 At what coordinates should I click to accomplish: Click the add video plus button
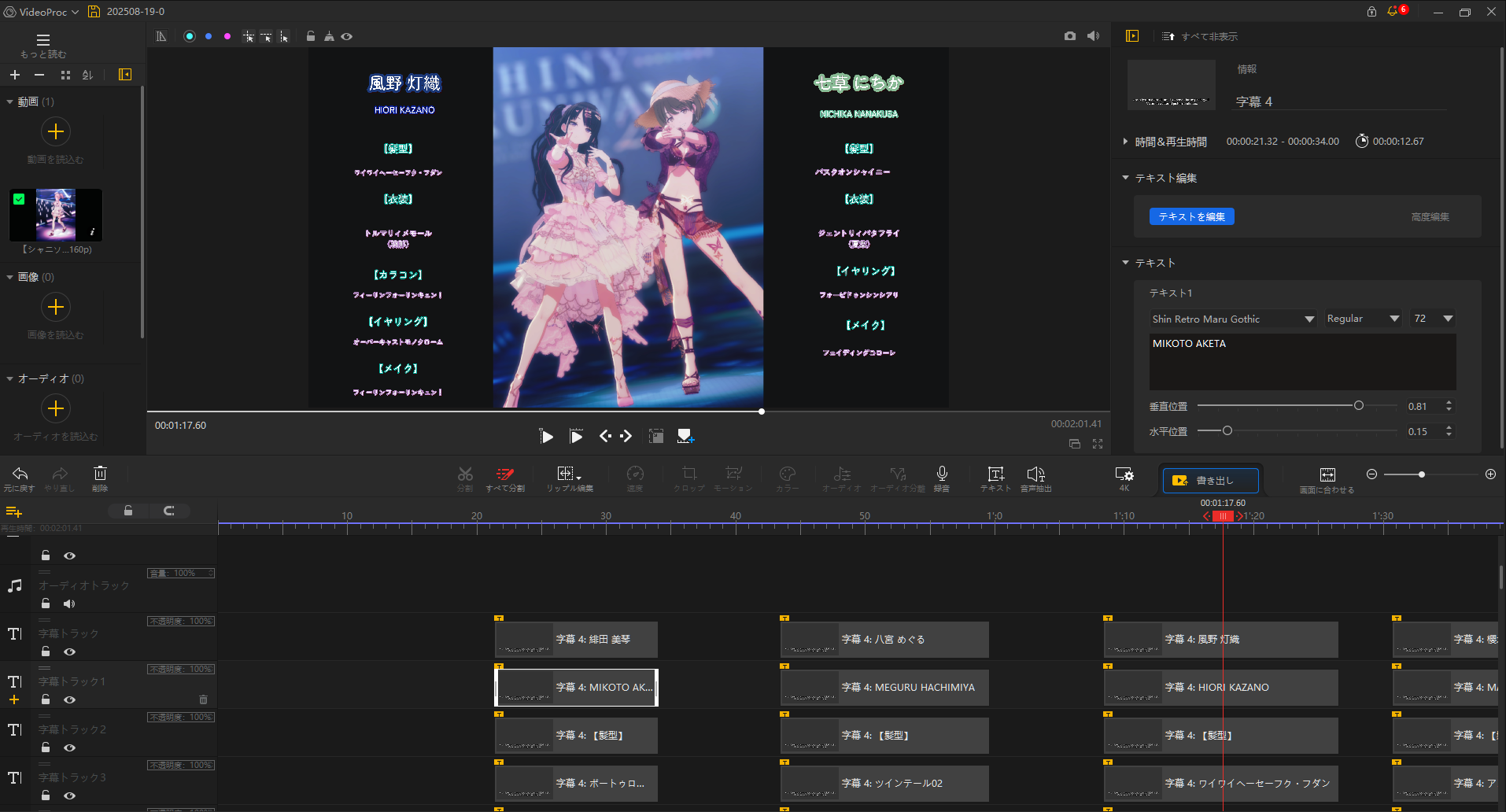[56, 131]
